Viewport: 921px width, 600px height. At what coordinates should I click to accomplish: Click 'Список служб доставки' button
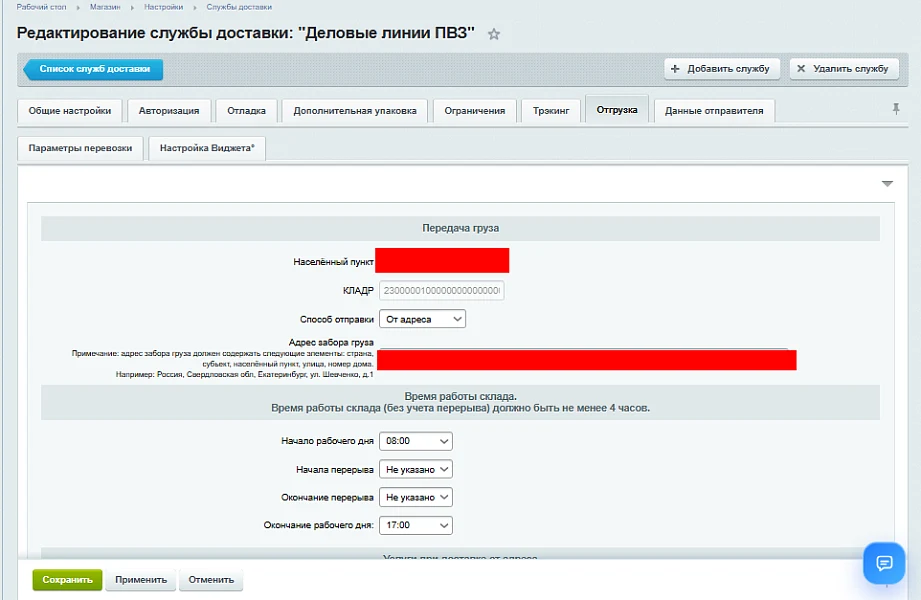click(93, 69)
